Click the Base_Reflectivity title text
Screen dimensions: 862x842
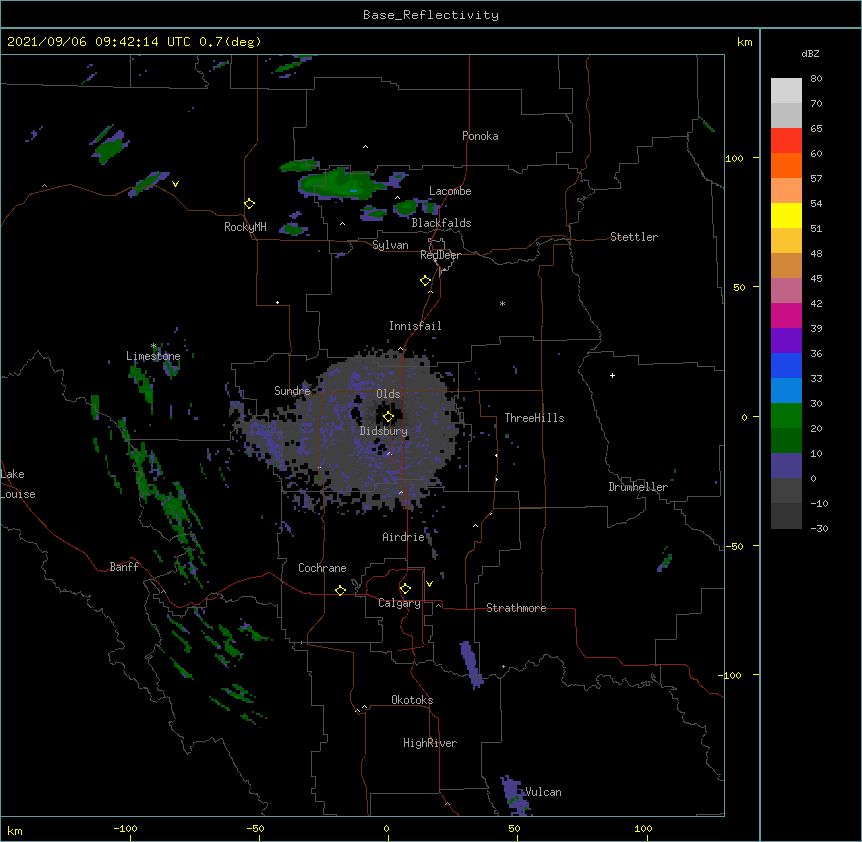point(431,15)
